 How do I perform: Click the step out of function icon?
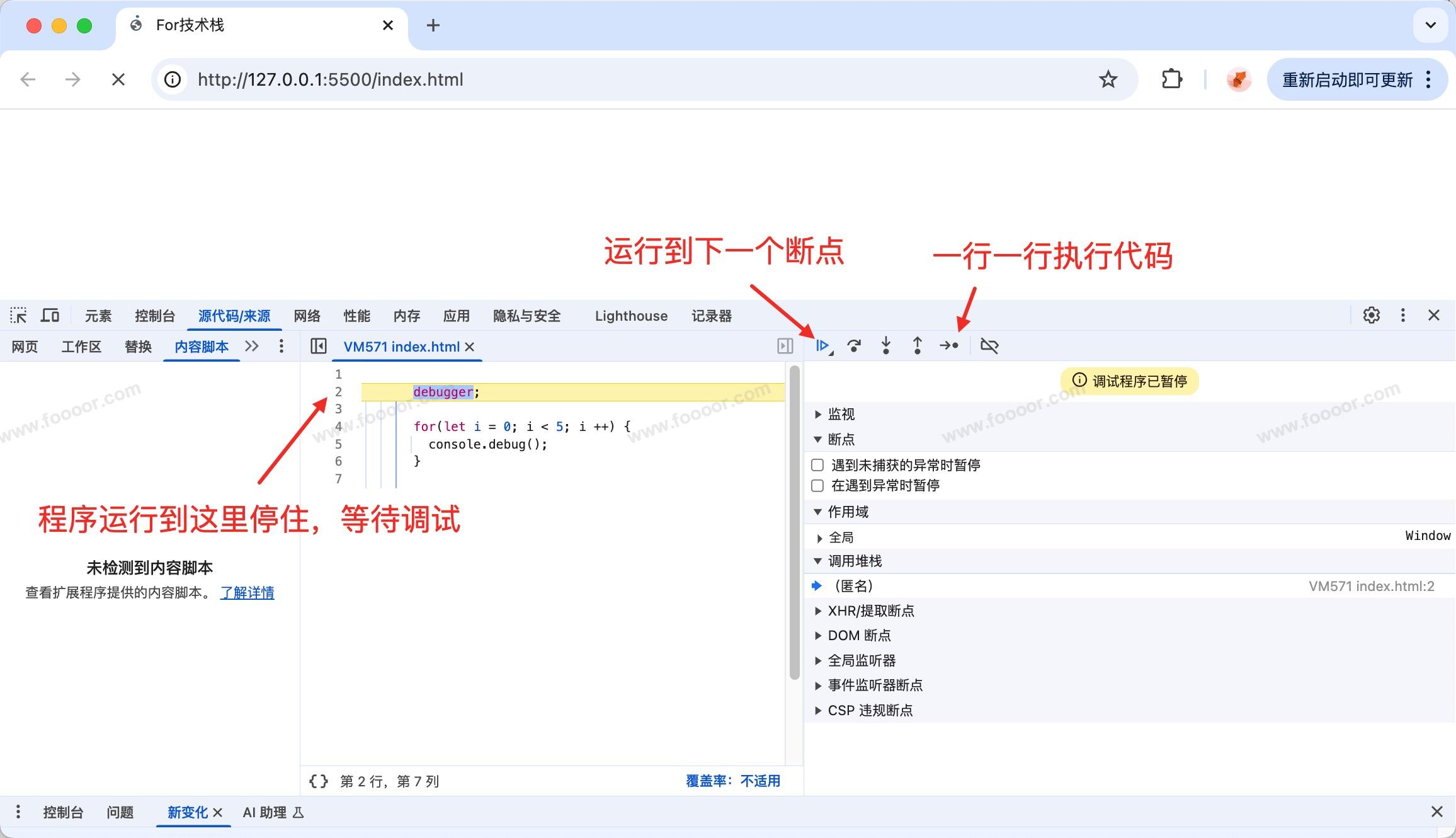click(918, 345)
